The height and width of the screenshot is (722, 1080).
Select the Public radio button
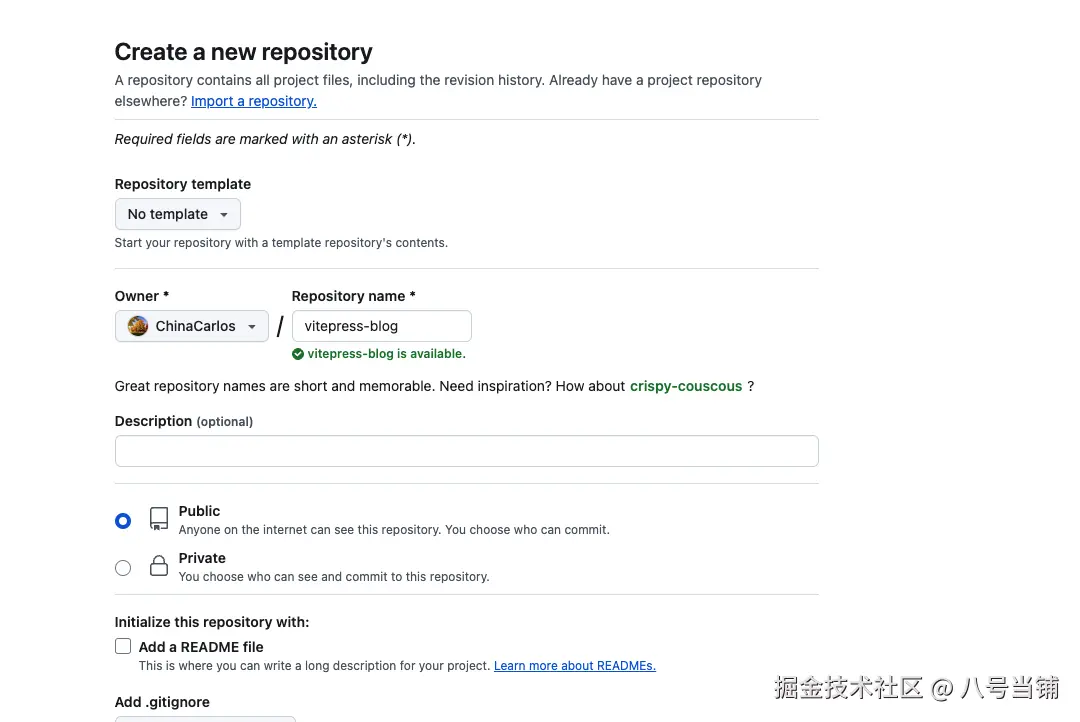[x=123, y=520]
